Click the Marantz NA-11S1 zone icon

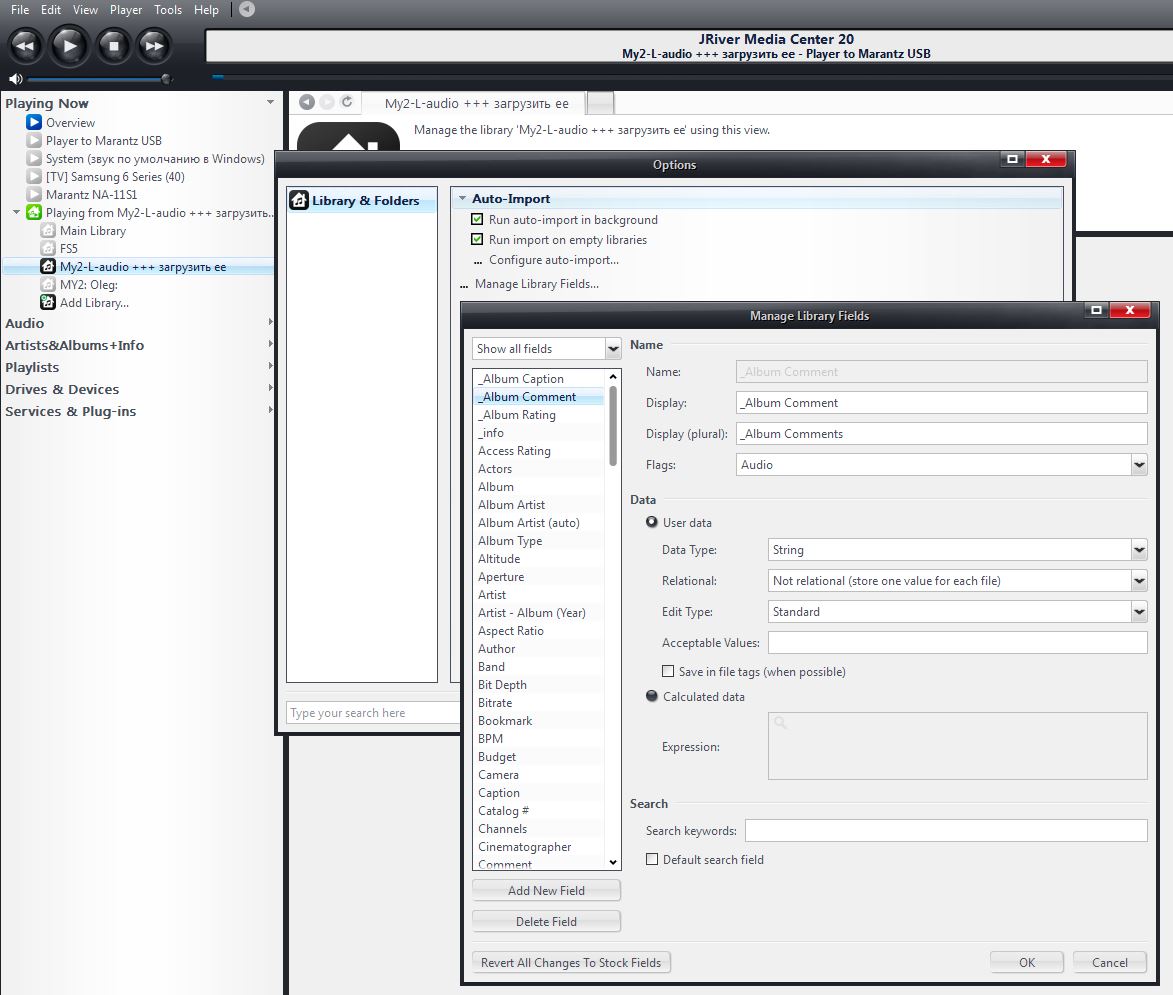34,195
